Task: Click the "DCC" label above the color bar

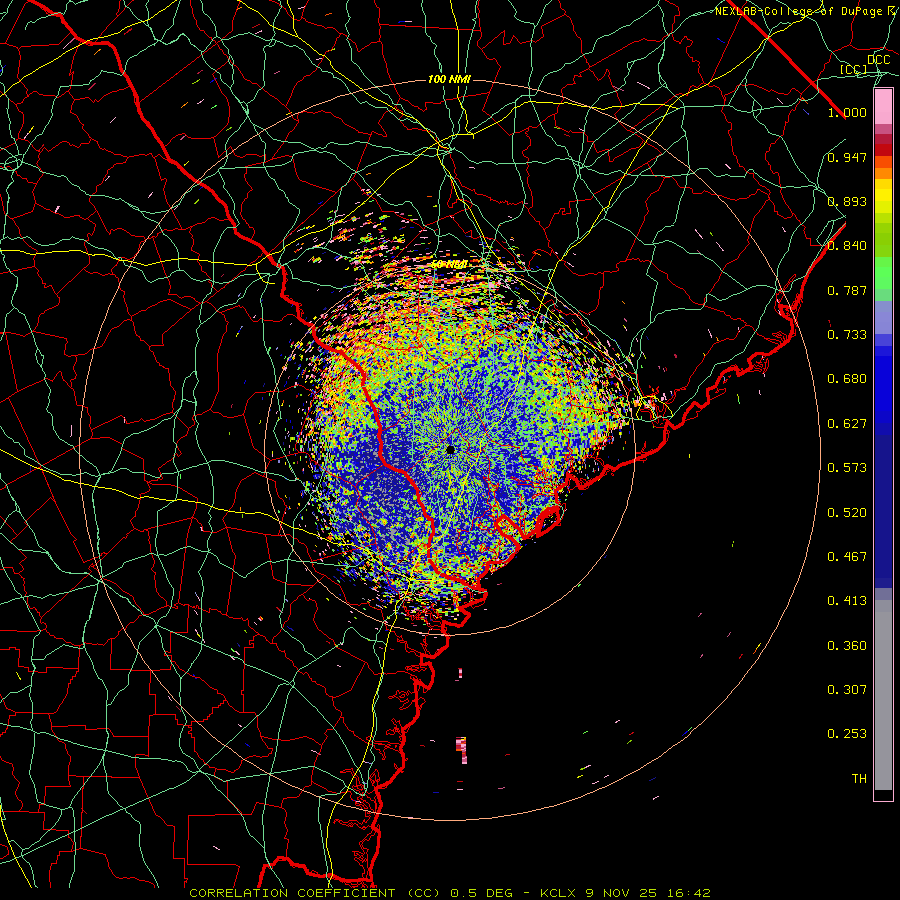Action: [878, 60]
